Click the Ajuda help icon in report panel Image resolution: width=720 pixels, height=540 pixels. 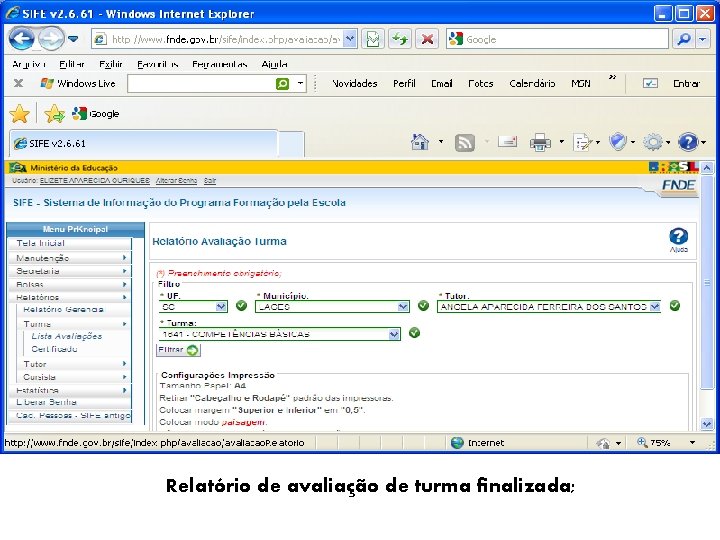[x=678, y=240]
